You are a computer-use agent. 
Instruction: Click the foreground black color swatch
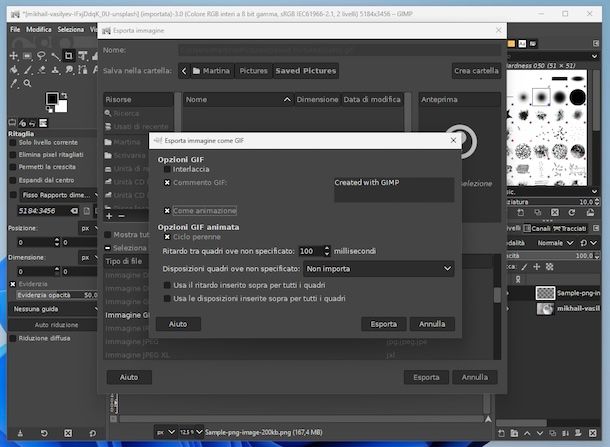coord(51,98)
